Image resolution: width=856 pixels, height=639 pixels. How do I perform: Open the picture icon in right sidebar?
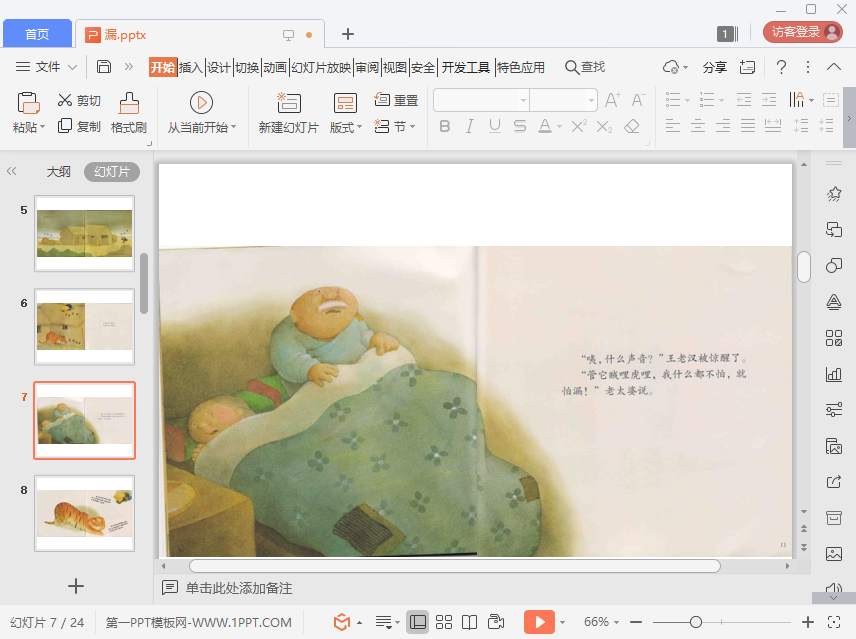pos(834,554)
